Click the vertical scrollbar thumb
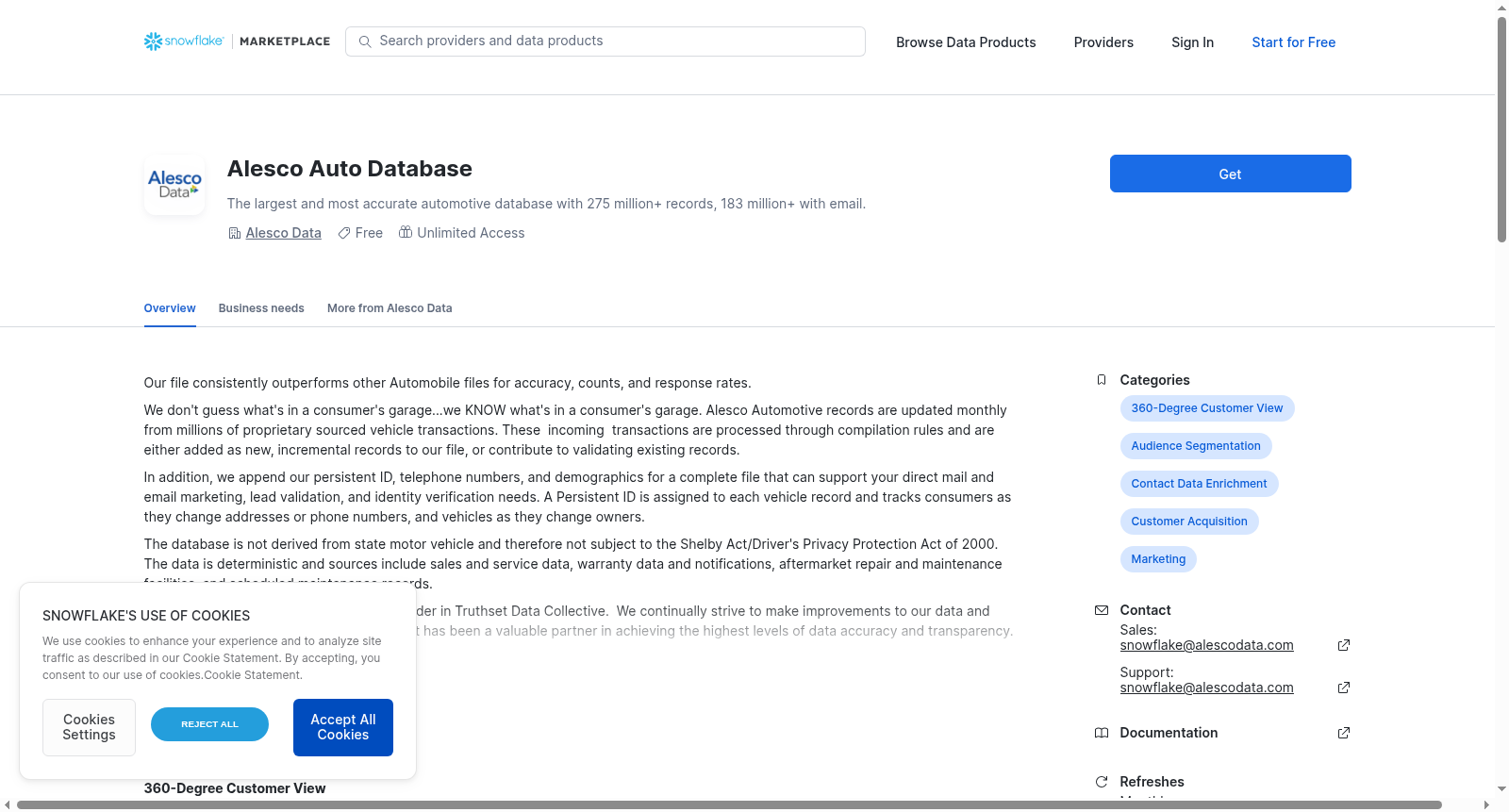This screenshot has width=1509, height=812. click(1501, 129)
